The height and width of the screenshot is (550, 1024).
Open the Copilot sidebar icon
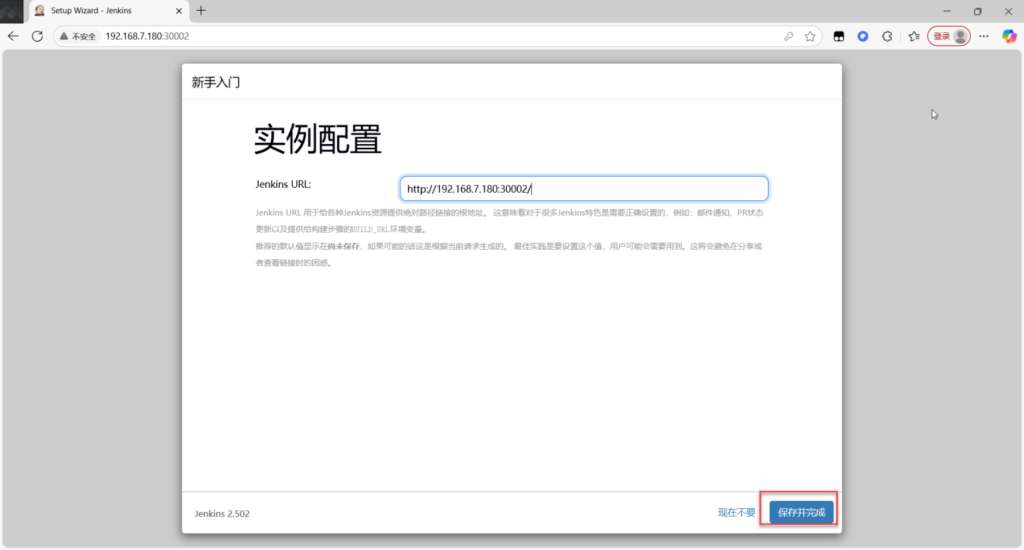coord(1007,36)
